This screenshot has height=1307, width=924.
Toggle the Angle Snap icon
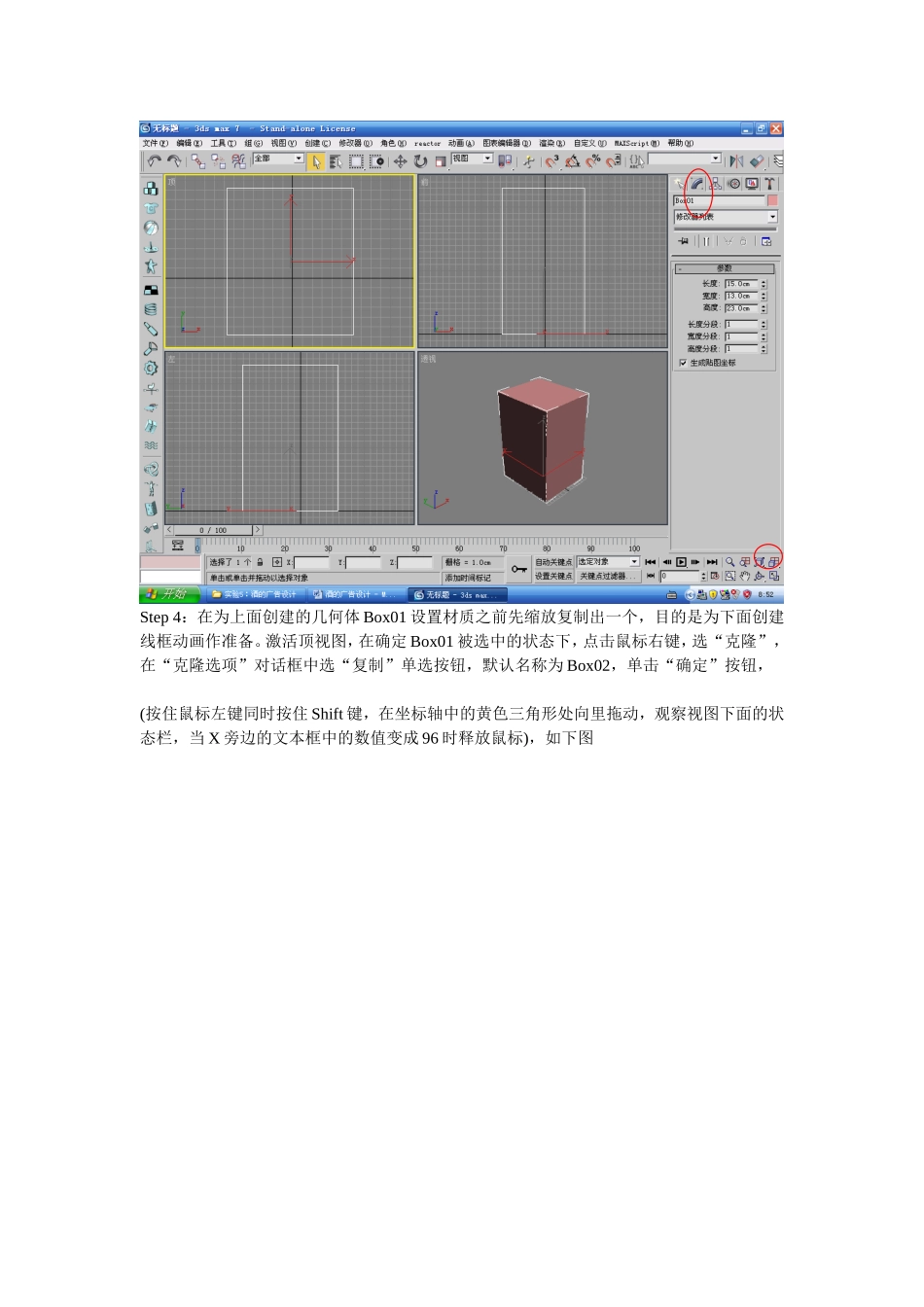pyautogui.click(x=573, y=161)
